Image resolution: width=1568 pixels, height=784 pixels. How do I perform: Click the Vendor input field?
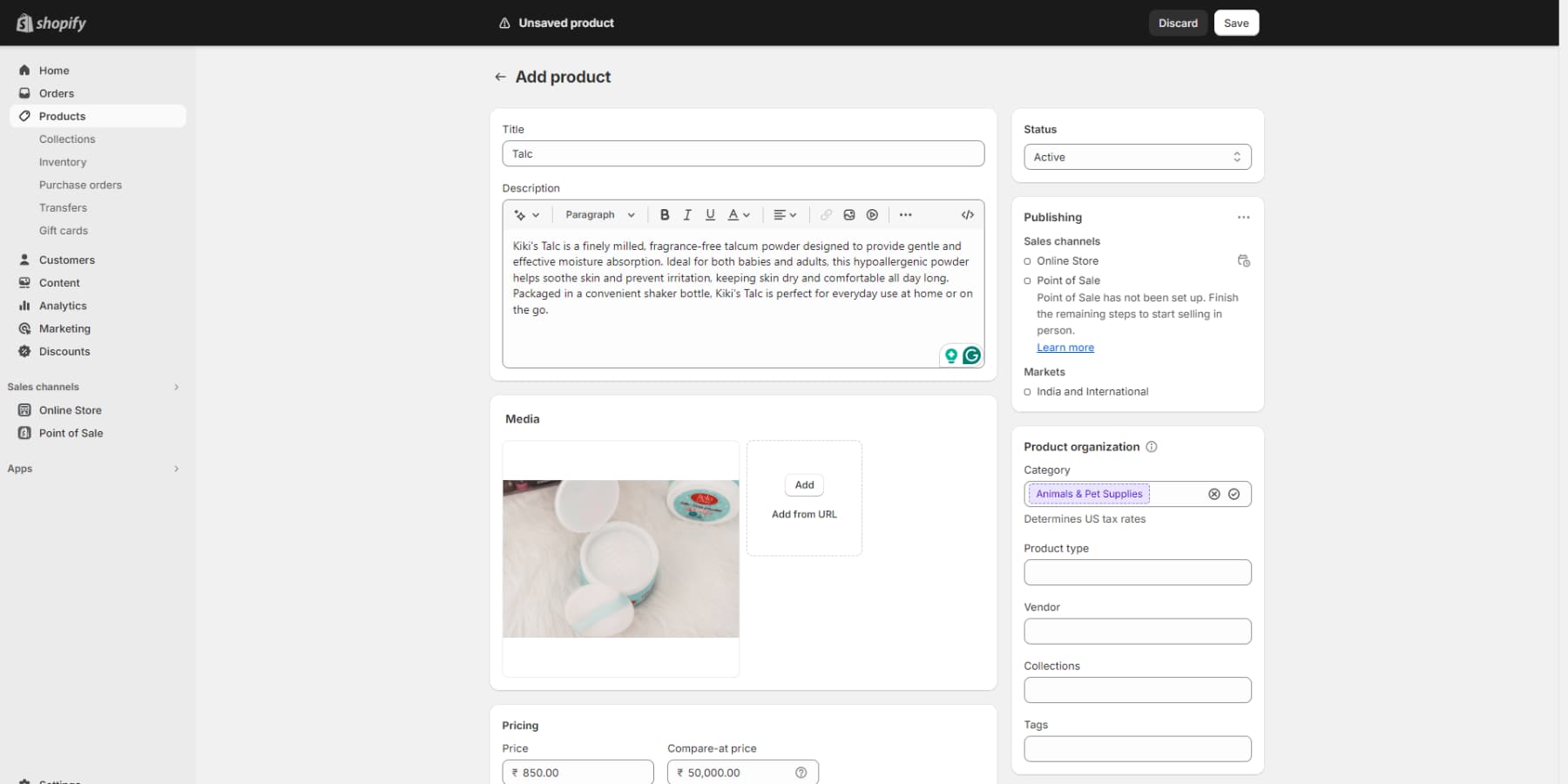1138,631
